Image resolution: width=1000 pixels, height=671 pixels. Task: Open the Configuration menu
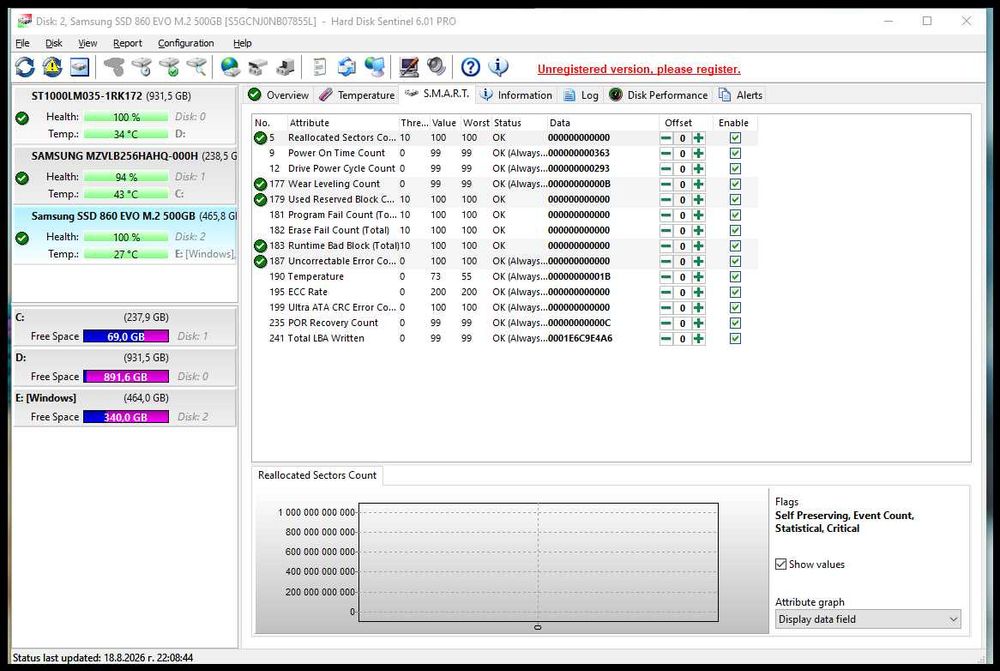(x=186, y=43)
